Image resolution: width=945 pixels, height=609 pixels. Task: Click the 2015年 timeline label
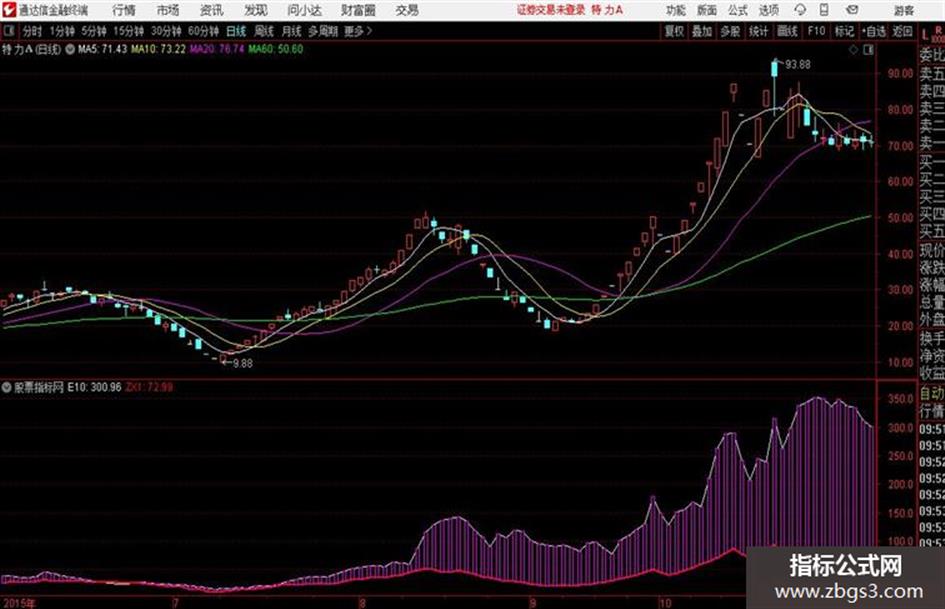click(19, 603)
